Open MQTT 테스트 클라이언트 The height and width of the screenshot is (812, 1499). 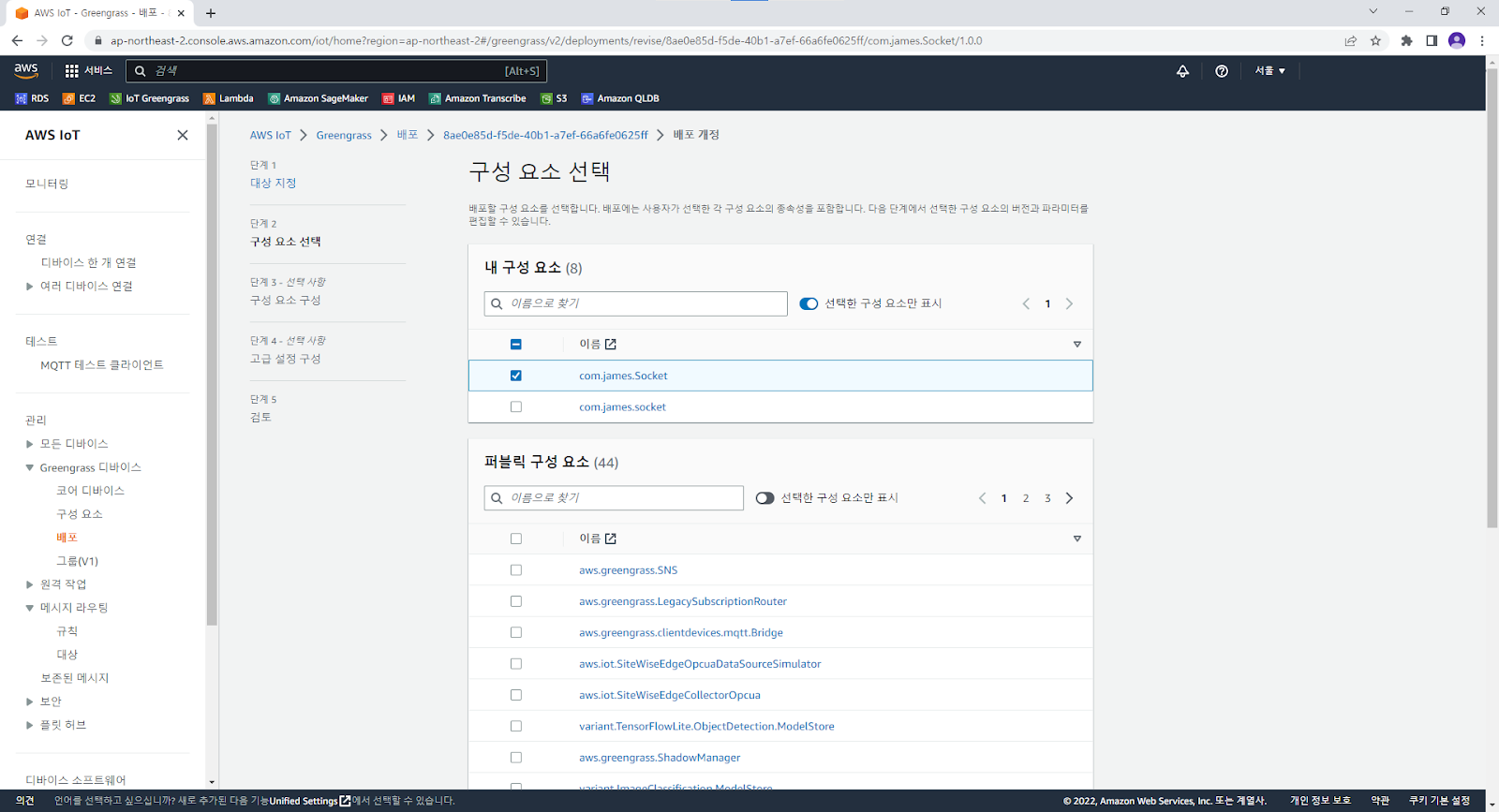(x=102, y=365)
